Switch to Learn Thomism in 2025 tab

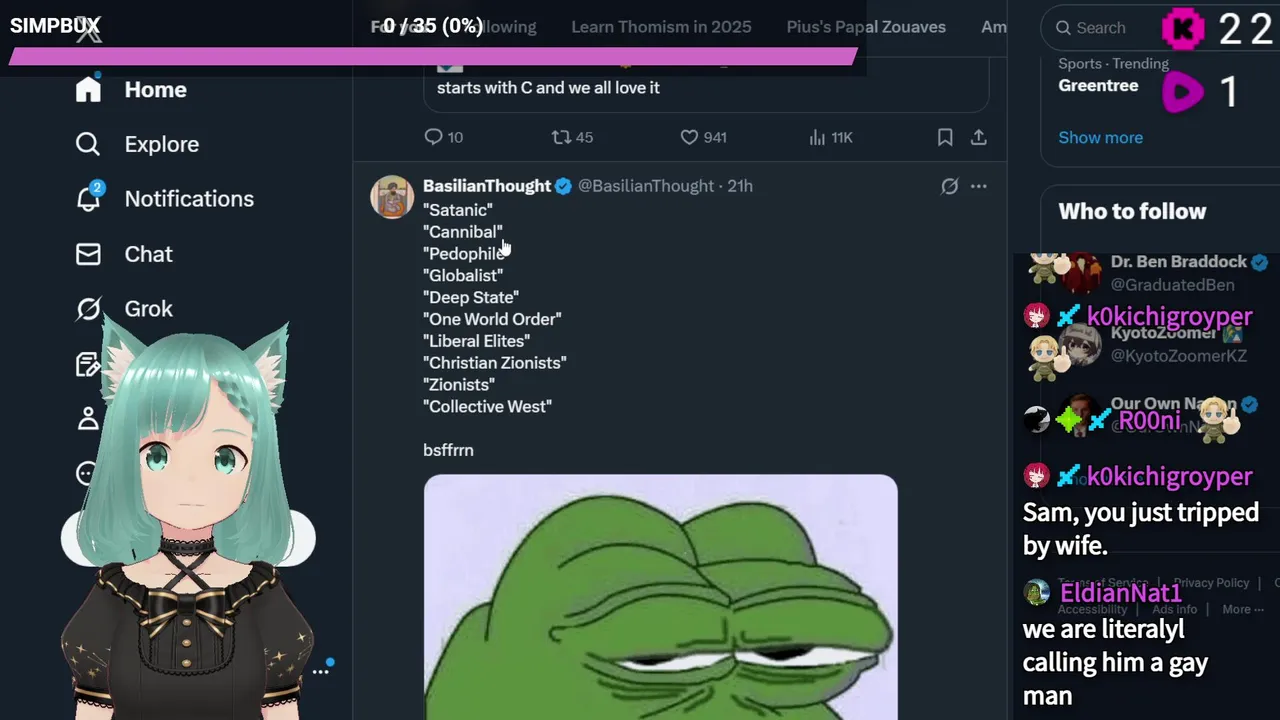tap(661, 27)
